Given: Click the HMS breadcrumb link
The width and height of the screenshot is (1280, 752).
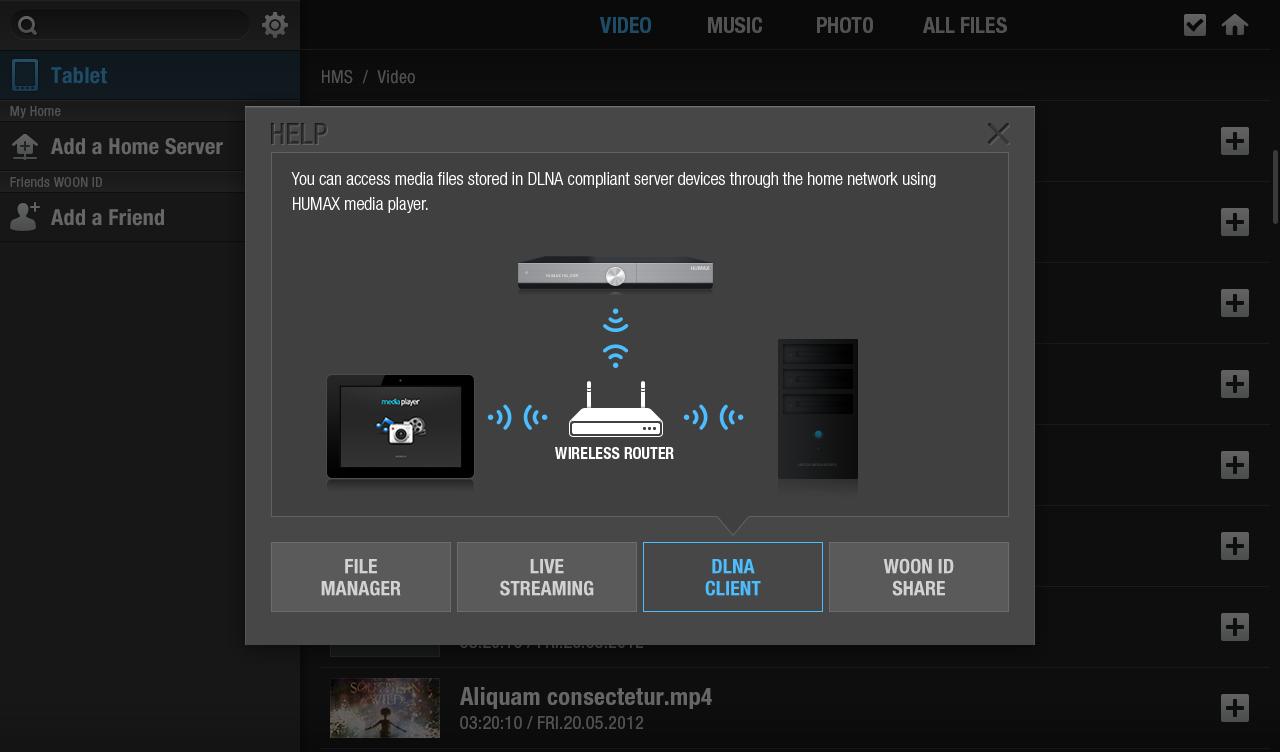Looking at the screenshot, I should coord(336,77).
